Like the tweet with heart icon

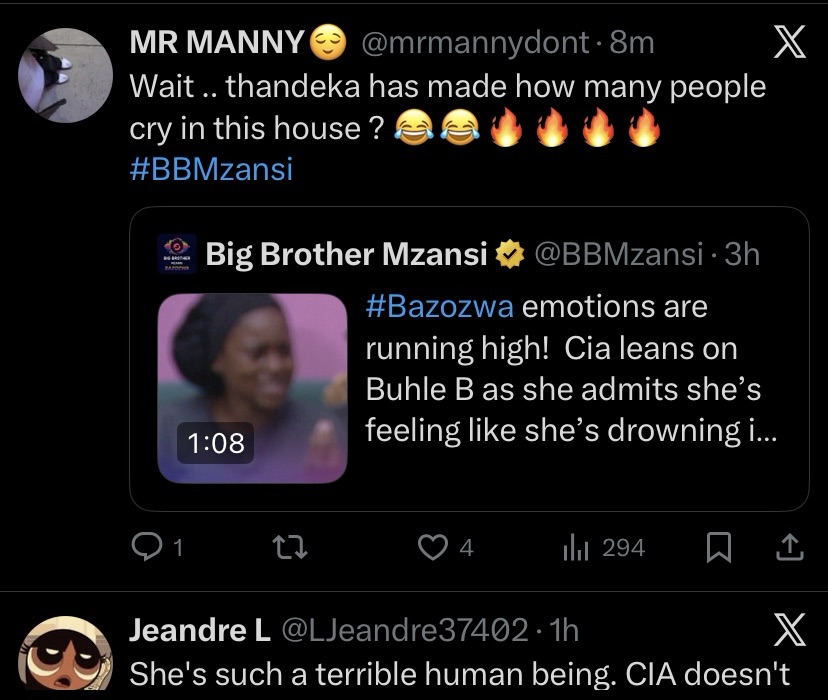click(432, 547)
